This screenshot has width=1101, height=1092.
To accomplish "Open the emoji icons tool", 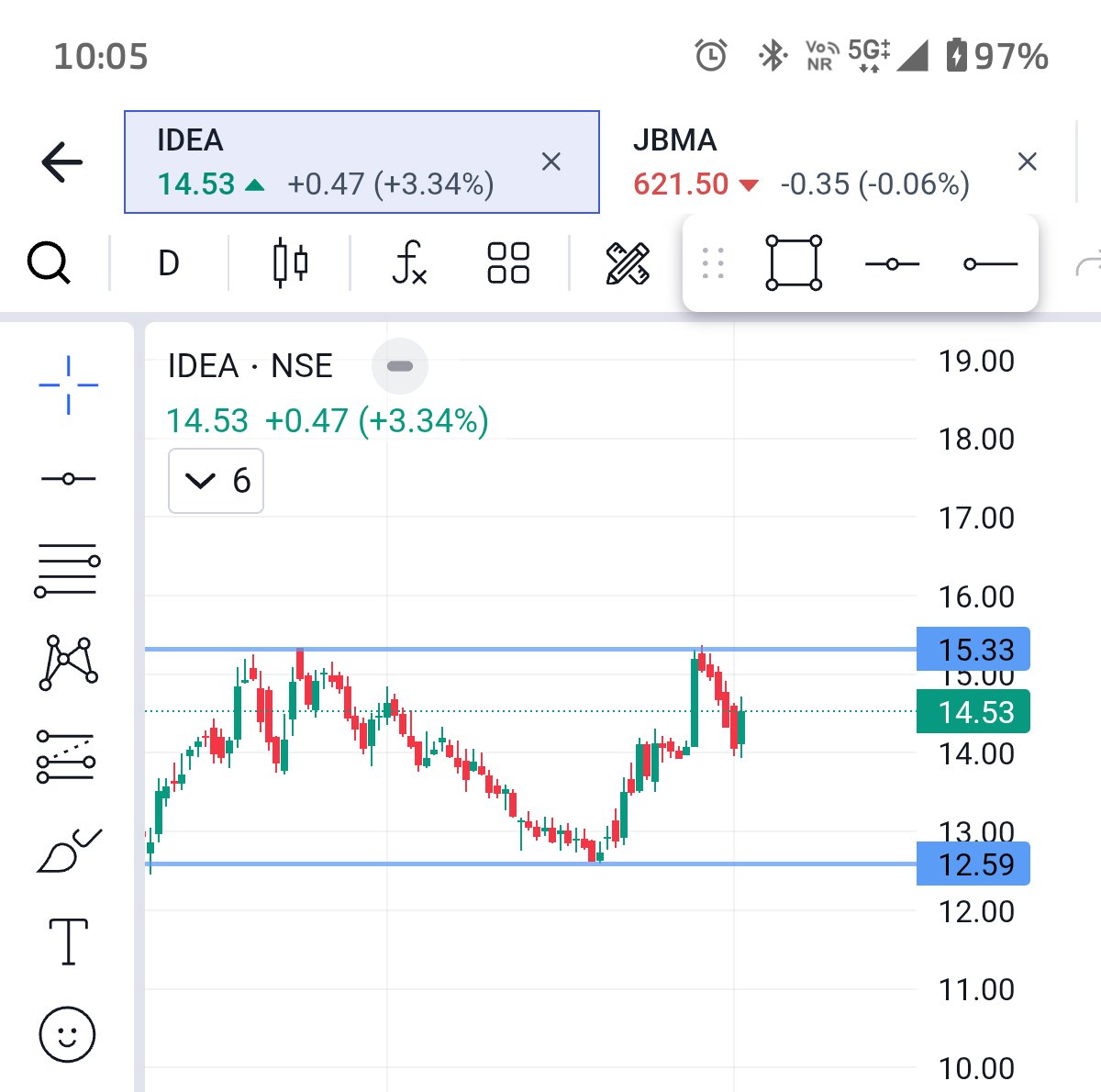I will click(67, 1035).
